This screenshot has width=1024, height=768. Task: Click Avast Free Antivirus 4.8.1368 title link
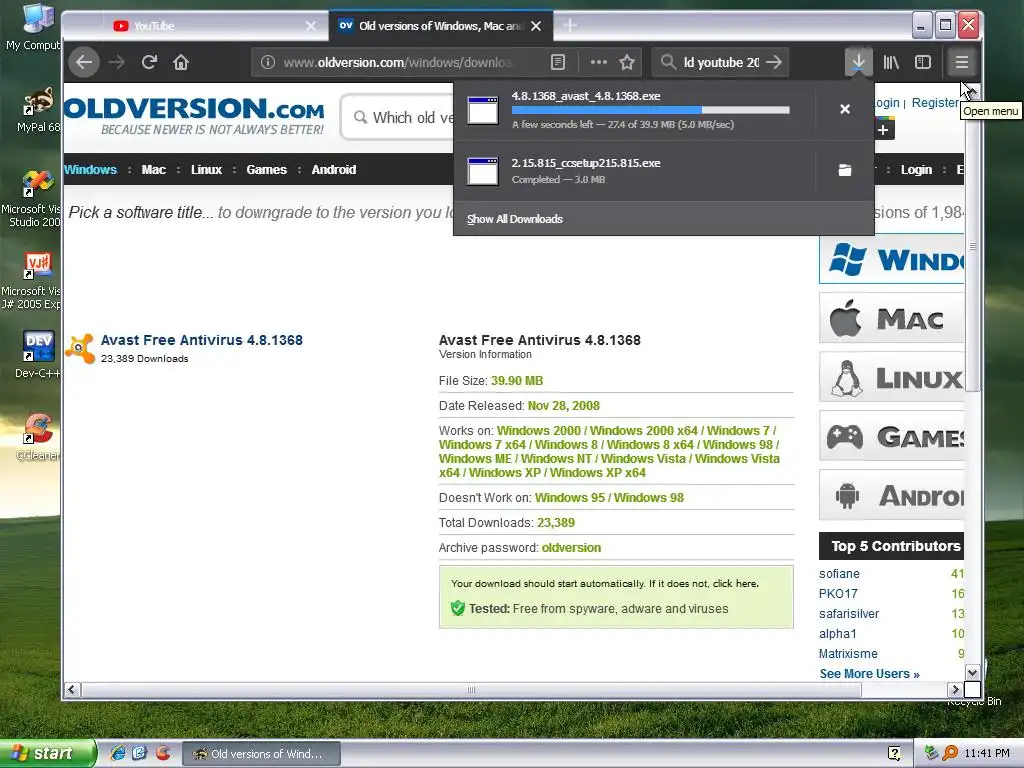coord(202,340)
